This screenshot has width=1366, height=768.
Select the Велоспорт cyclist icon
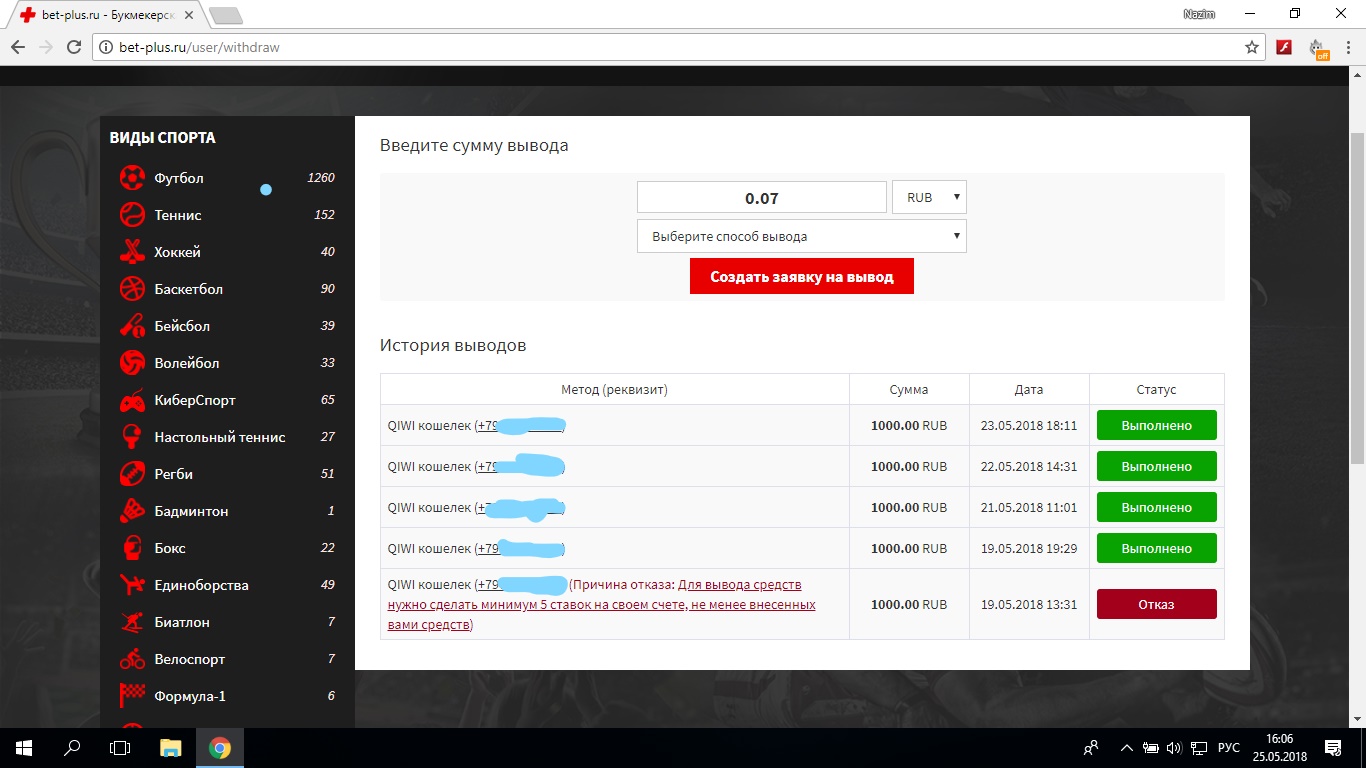(132, 659)
